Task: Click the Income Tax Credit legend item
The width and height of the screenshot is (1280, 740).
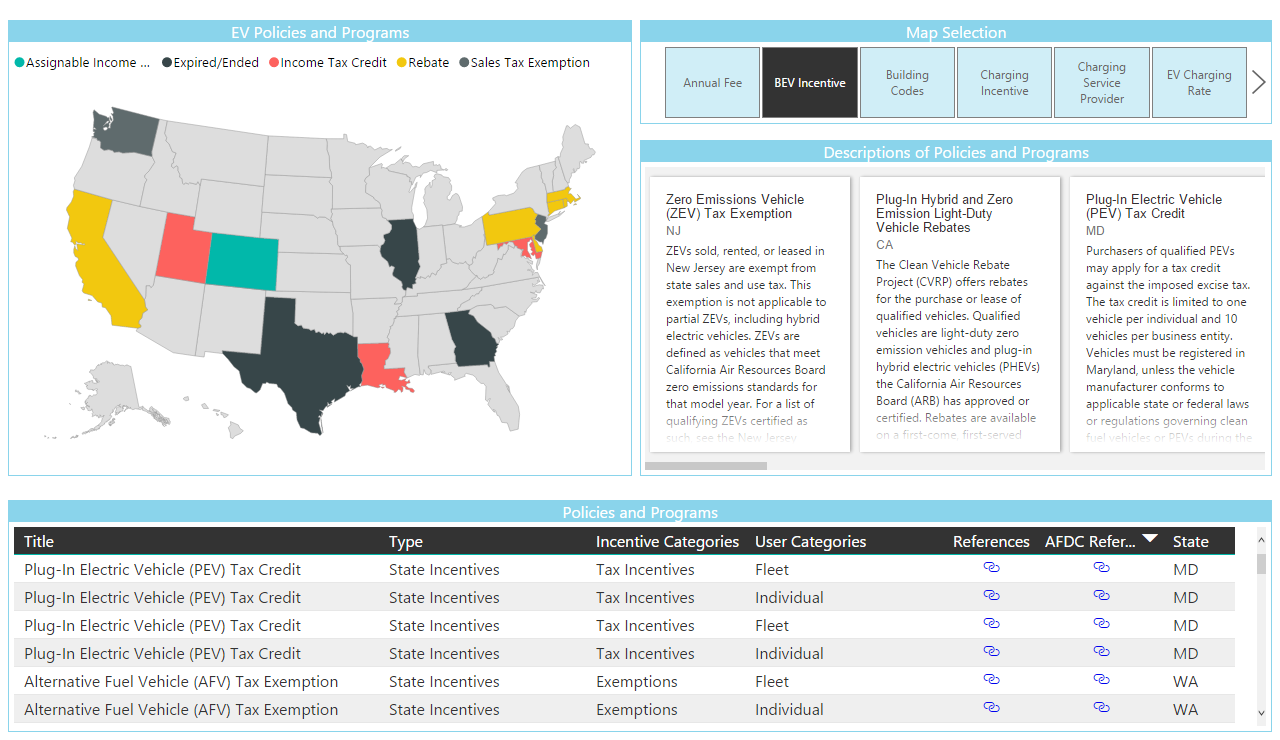Action: [326, 63]
